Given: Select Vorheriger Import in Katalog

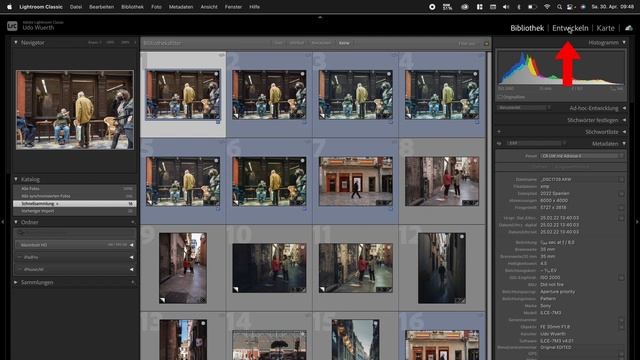Looking at the screenshot, I should pos(75,211).
